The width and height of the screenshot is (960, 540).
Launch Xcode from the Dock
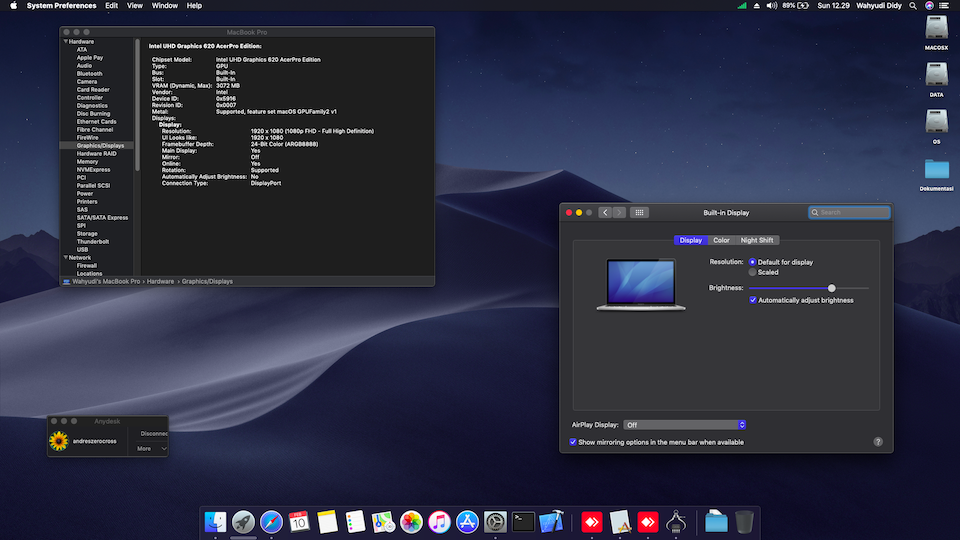[551, 521]
